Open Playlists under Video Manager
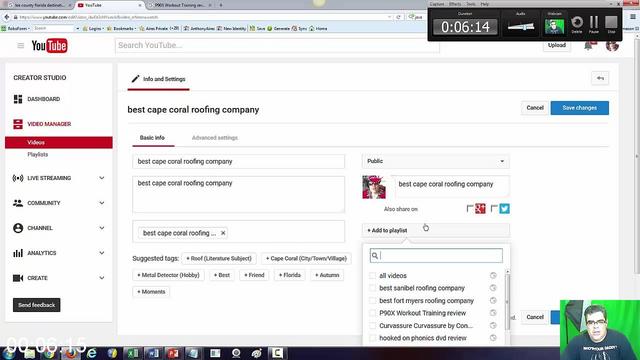 coord(38,155)
